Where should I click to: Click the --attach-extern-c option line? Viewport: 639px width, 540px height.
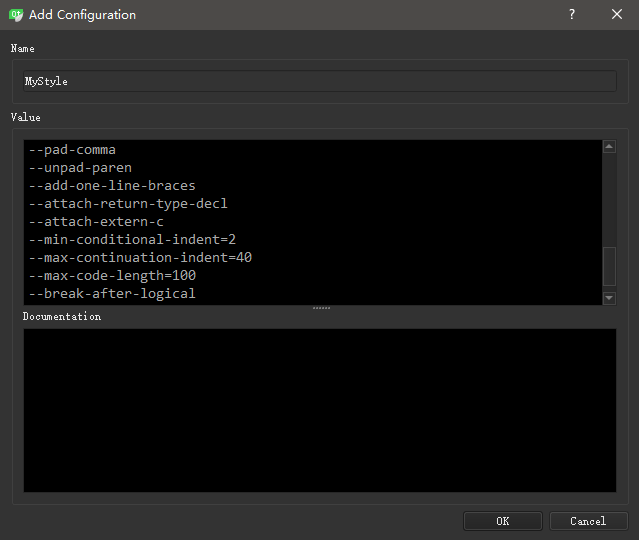coord(96,222)
